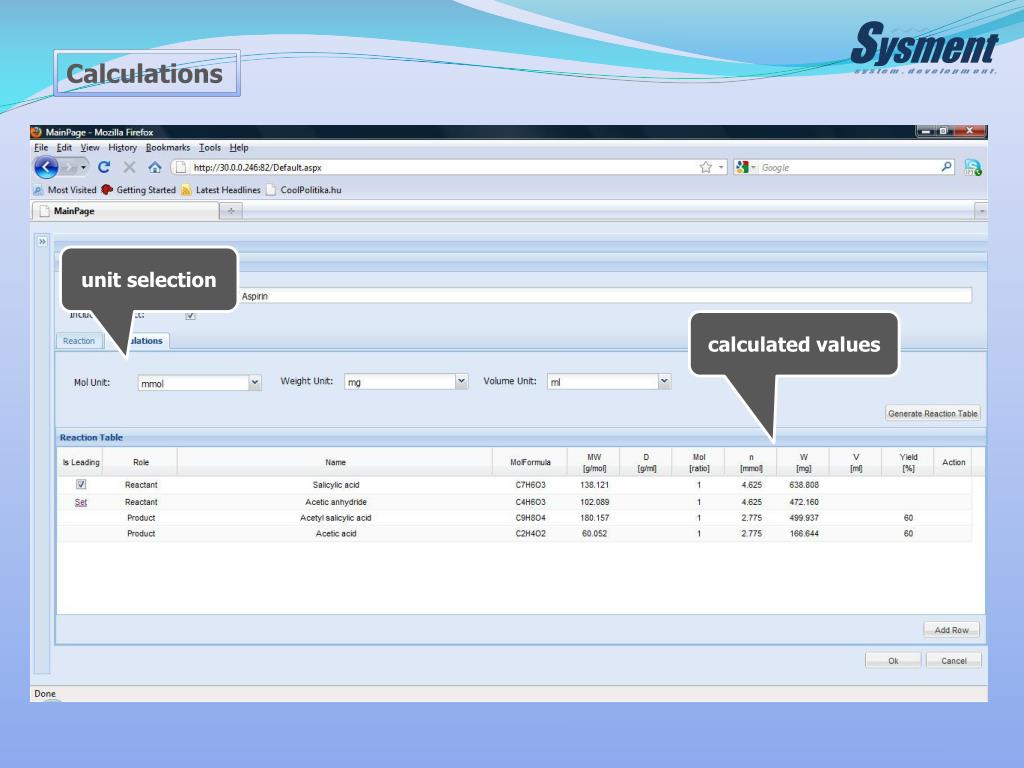Select the Acetic anhydride name cell
Screen dimensions: 1024x768
[335, 502]
